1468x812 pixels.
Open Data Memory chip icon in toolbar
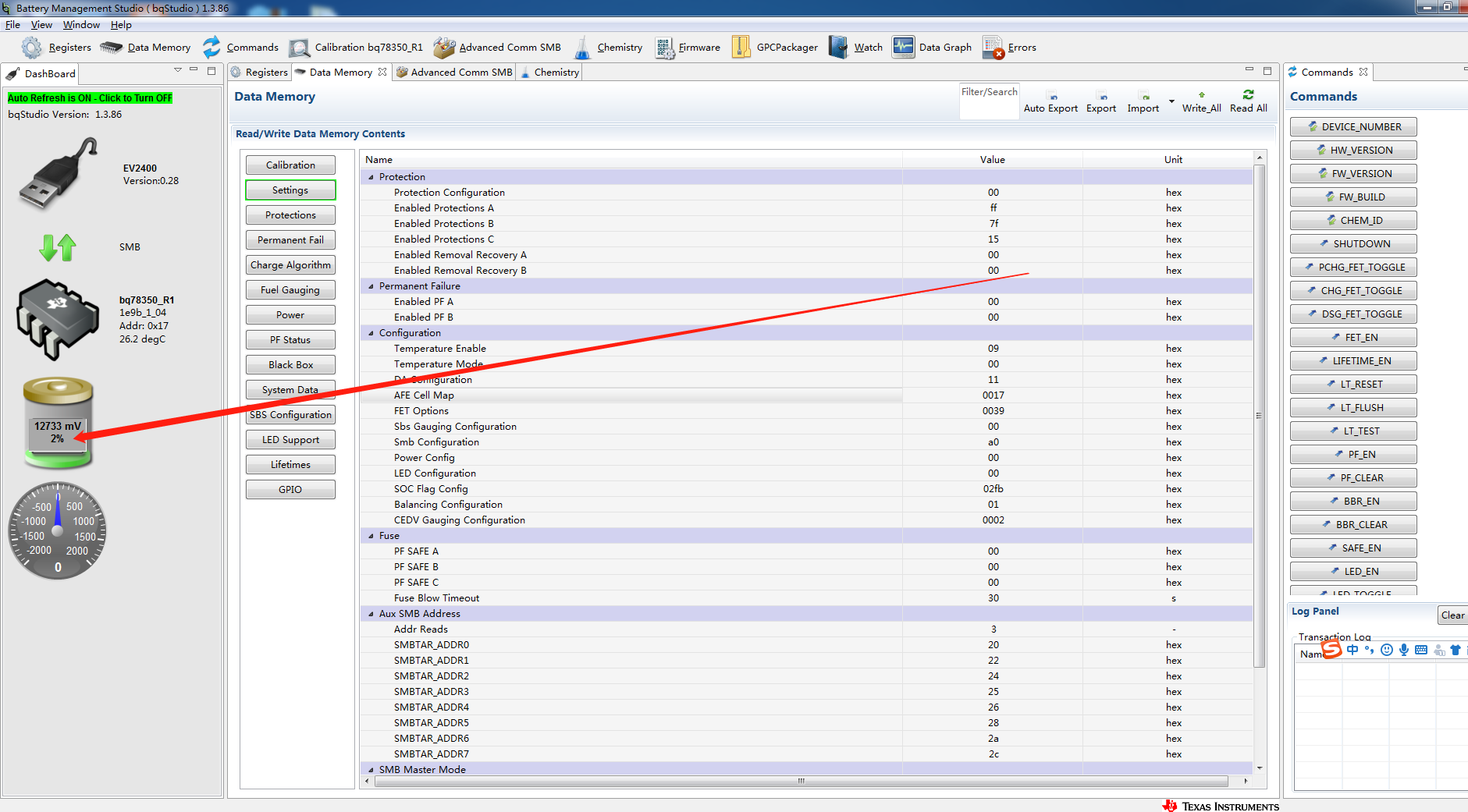(x=112, y=48)
